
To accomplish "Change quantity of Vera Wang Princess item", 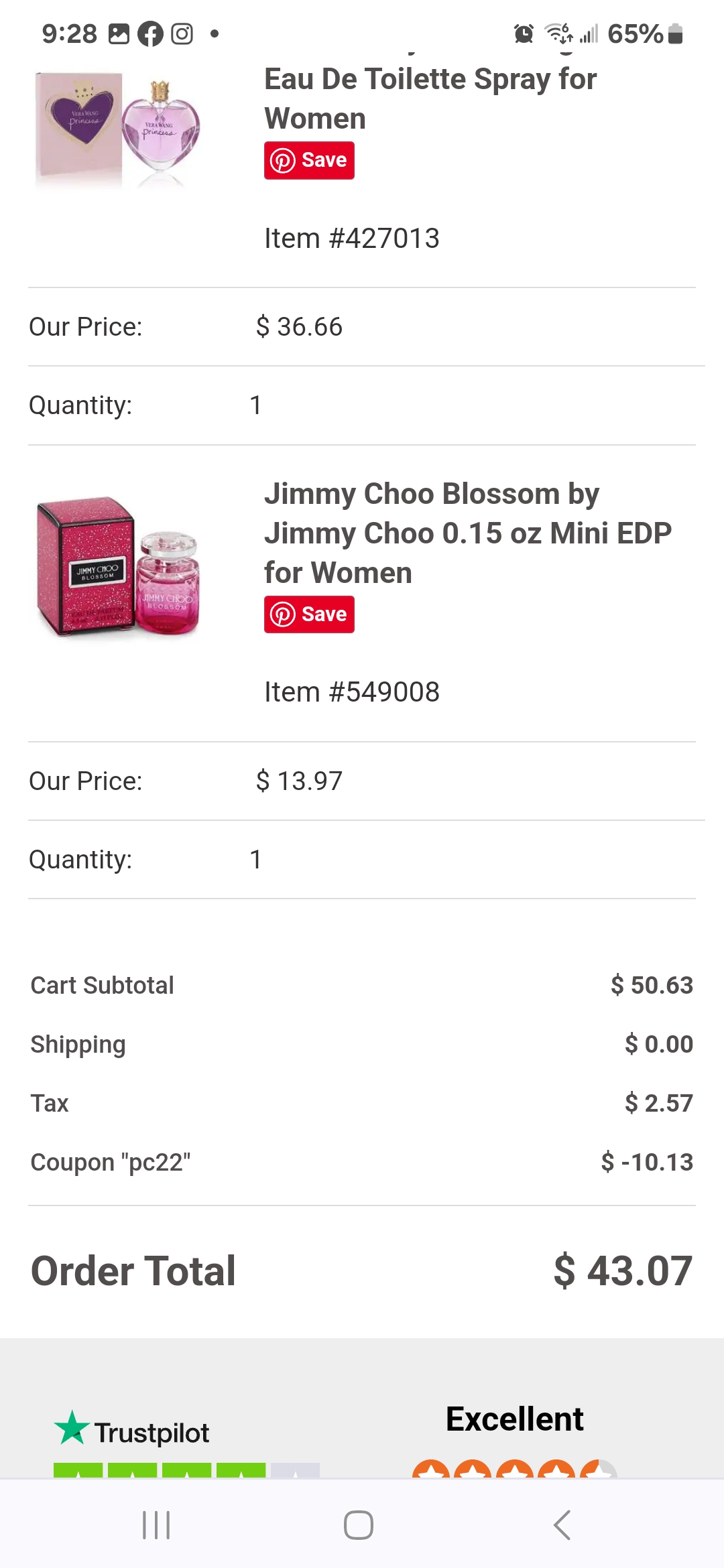I will click(255, 404).
